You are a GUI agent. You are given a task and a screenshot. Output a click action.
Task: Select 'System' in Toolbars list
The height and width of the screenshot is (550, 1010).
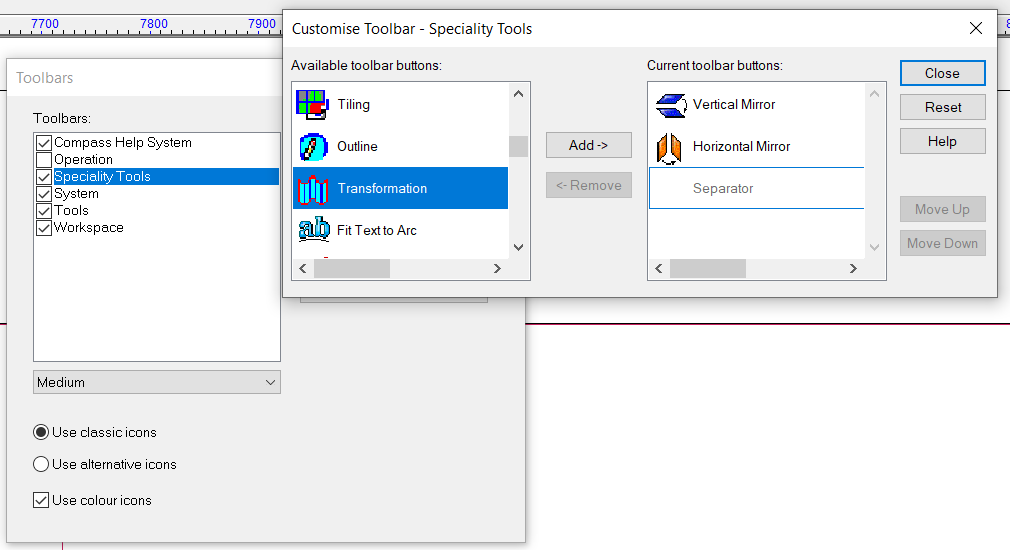pyautogui.click(x=77, y=193)
